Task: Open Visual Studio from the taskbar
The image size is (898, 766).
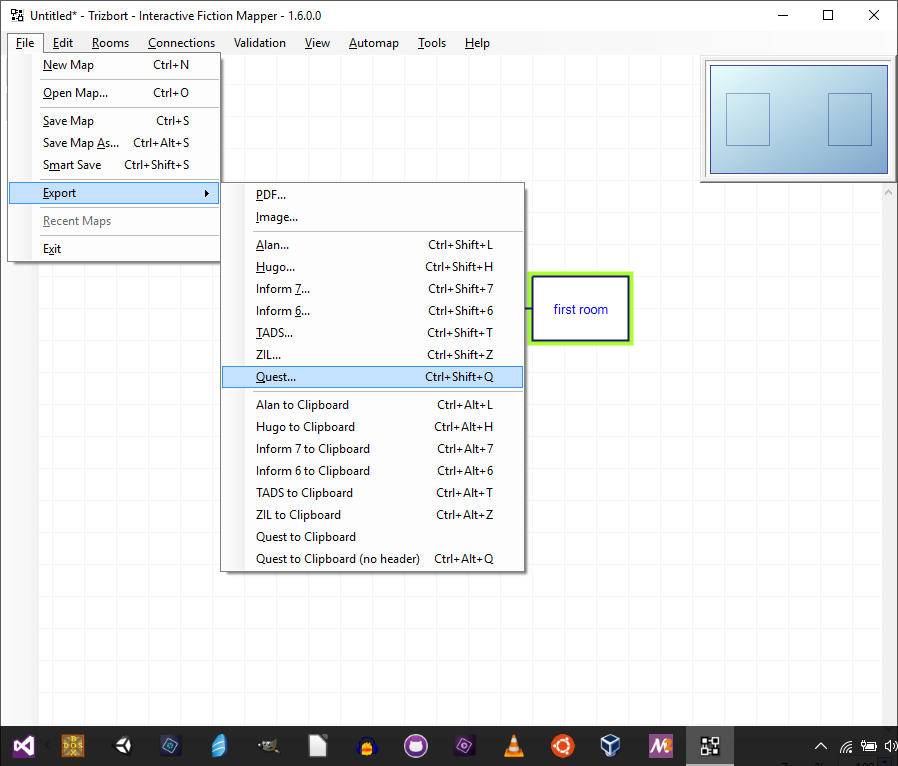Action: [24, 746]
